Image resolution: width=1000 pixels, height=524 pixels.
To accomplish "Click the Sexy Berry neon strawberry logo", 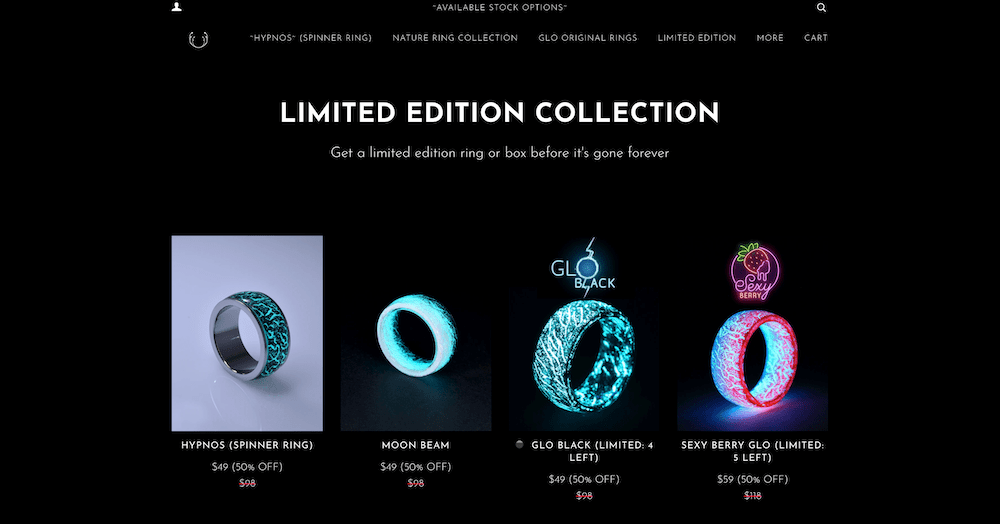I will [x=754, y=272].
